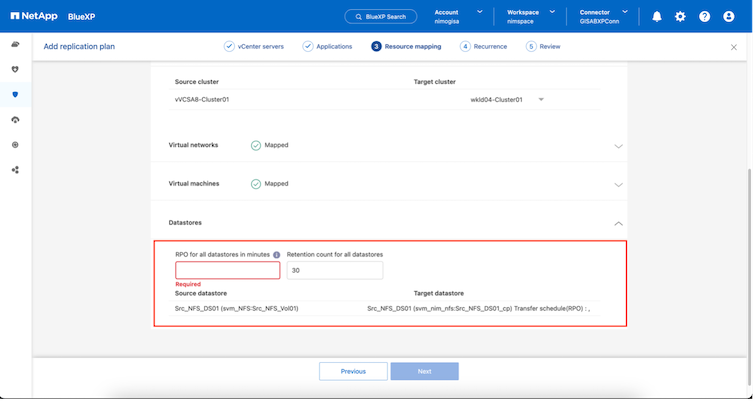Screen dimensions: 755x401
Task: Open the notifications bell icon
Action: 657,17
